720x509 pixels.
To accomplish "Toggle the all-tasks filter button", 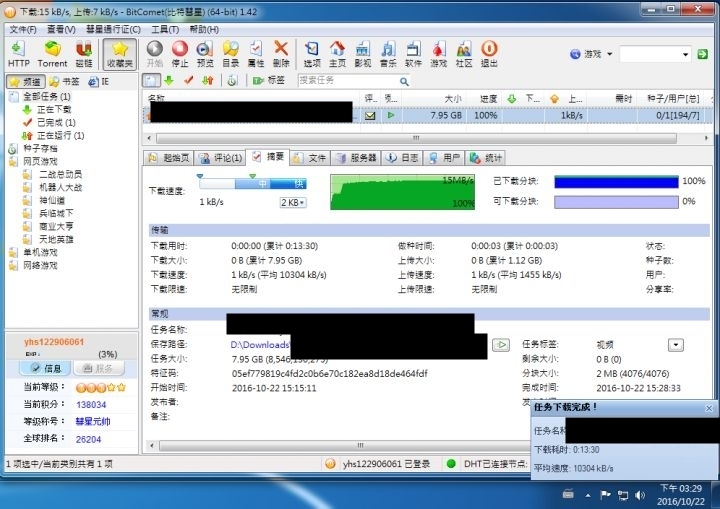I will [151, 80].
